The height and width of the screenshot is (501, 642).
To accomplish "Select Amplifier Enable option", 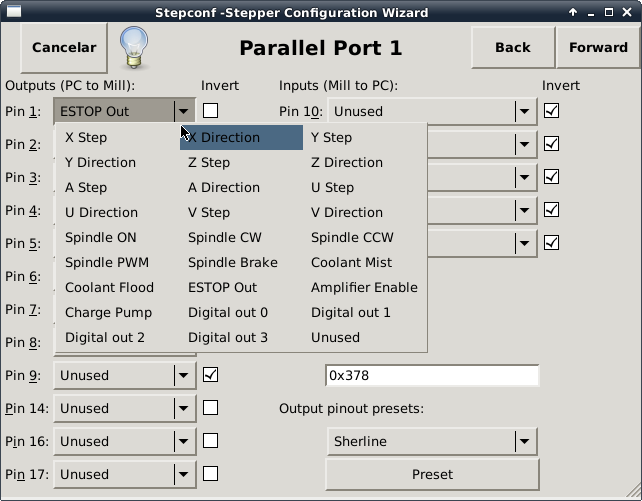I will pos(364,287).
